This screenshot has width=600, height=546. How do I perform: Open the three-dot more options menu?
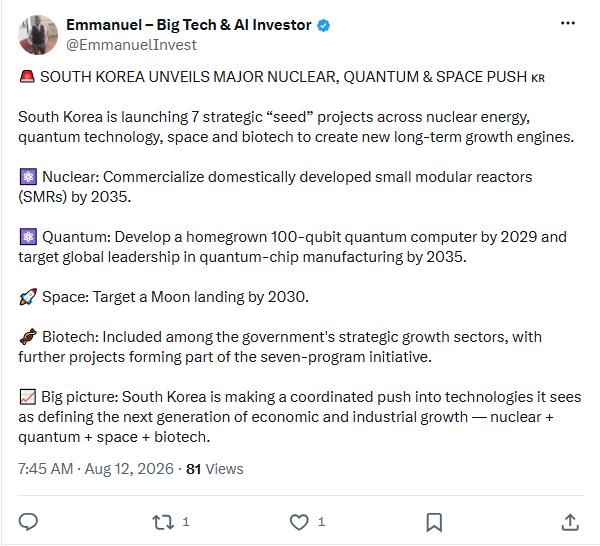[567, 23]
